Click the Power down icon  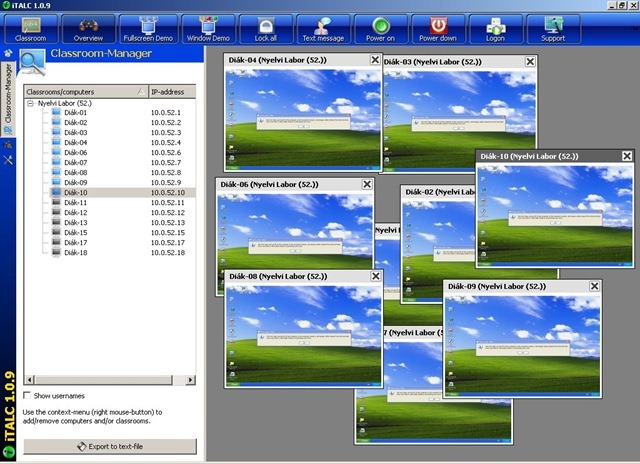pos(438,27)
